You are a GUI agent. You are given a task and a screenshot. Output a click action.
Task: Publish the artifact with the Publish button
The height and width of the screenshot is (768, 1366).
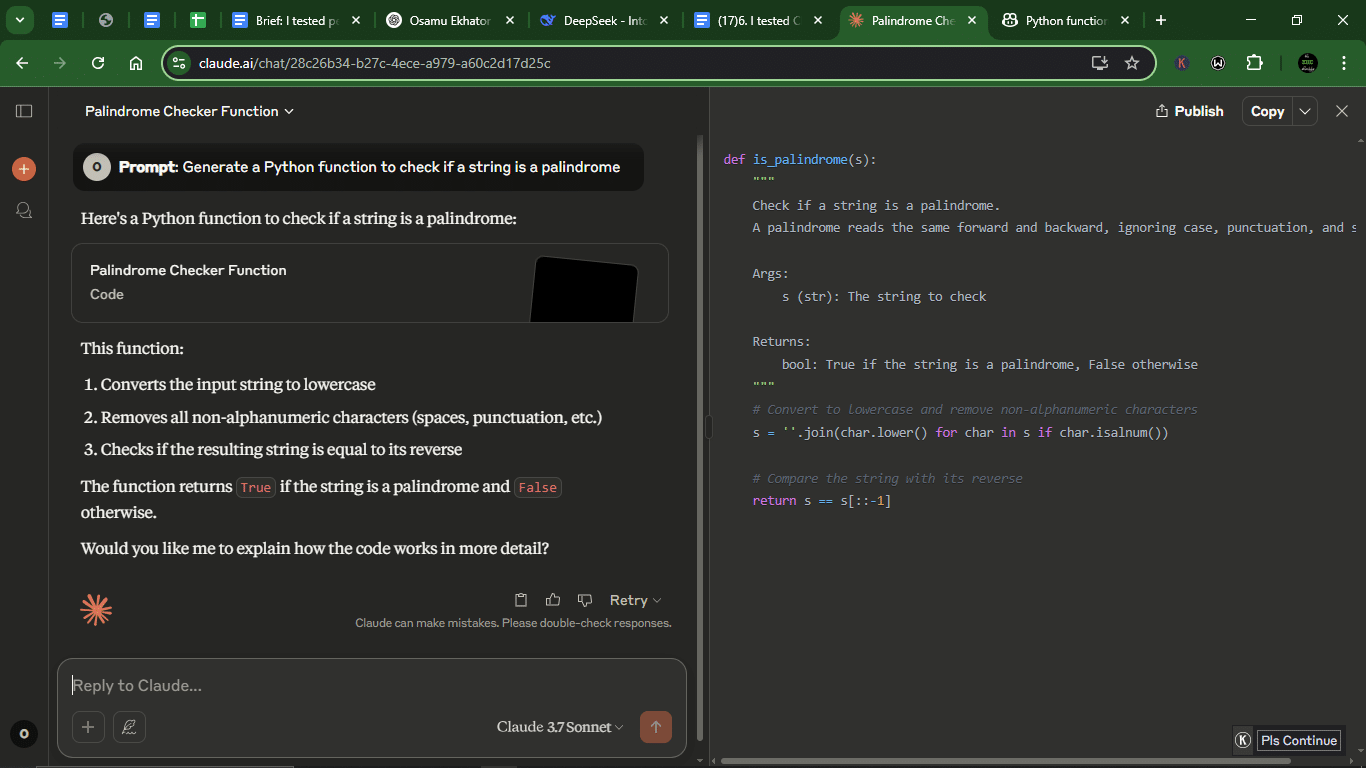click(x=1189, y=111)
